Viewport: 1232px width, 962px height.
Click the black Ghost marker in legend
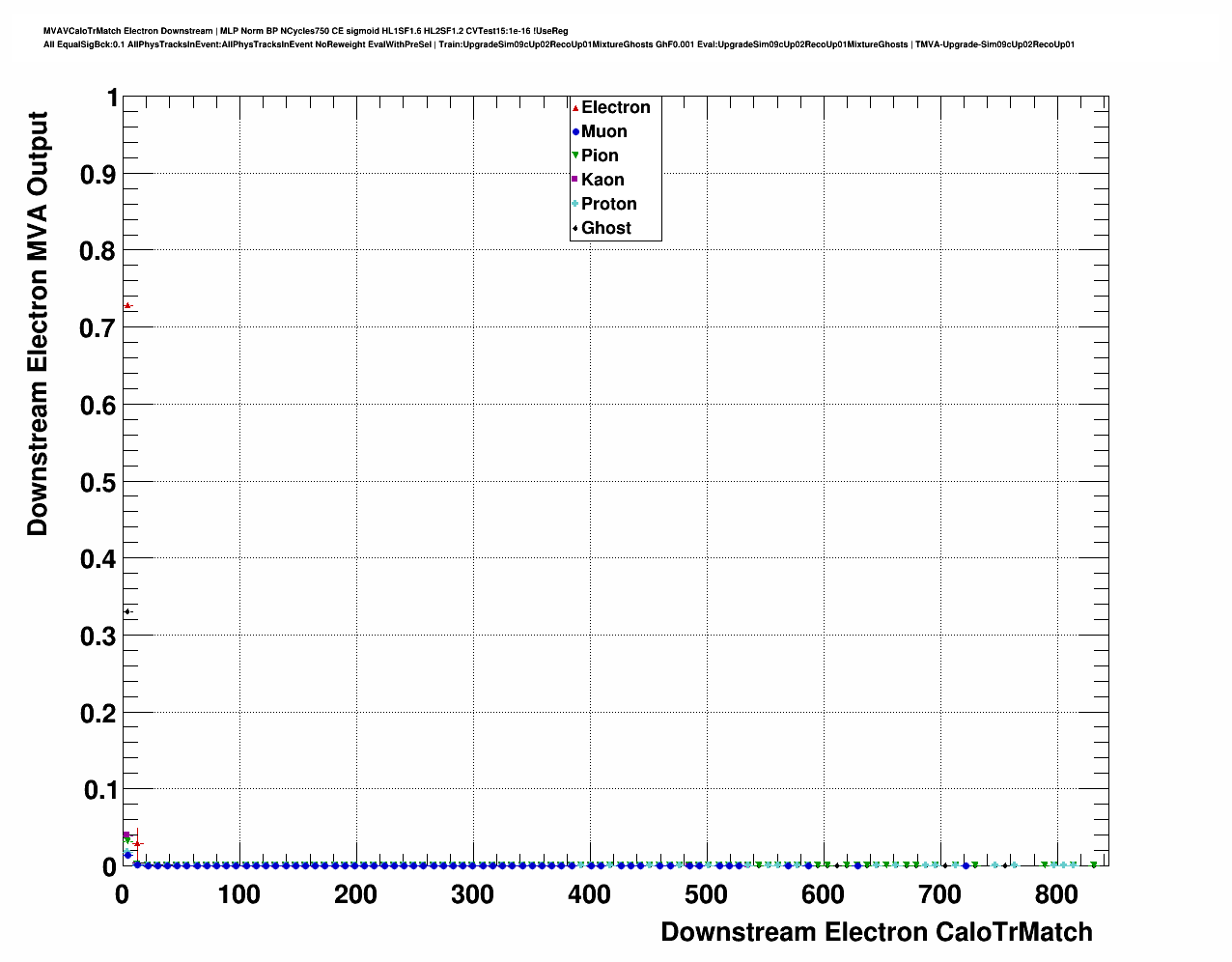(575, 228)
